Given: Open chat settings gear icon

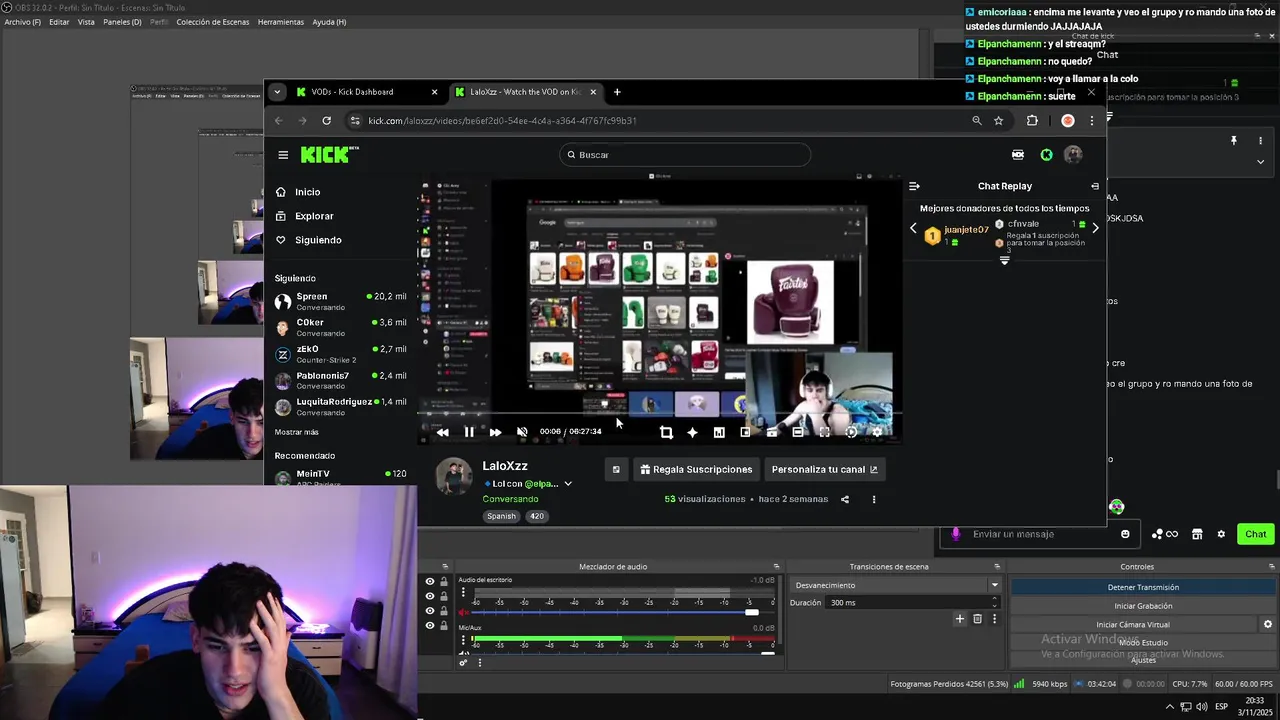Looking at the screenshot, I should (1221, 534).
